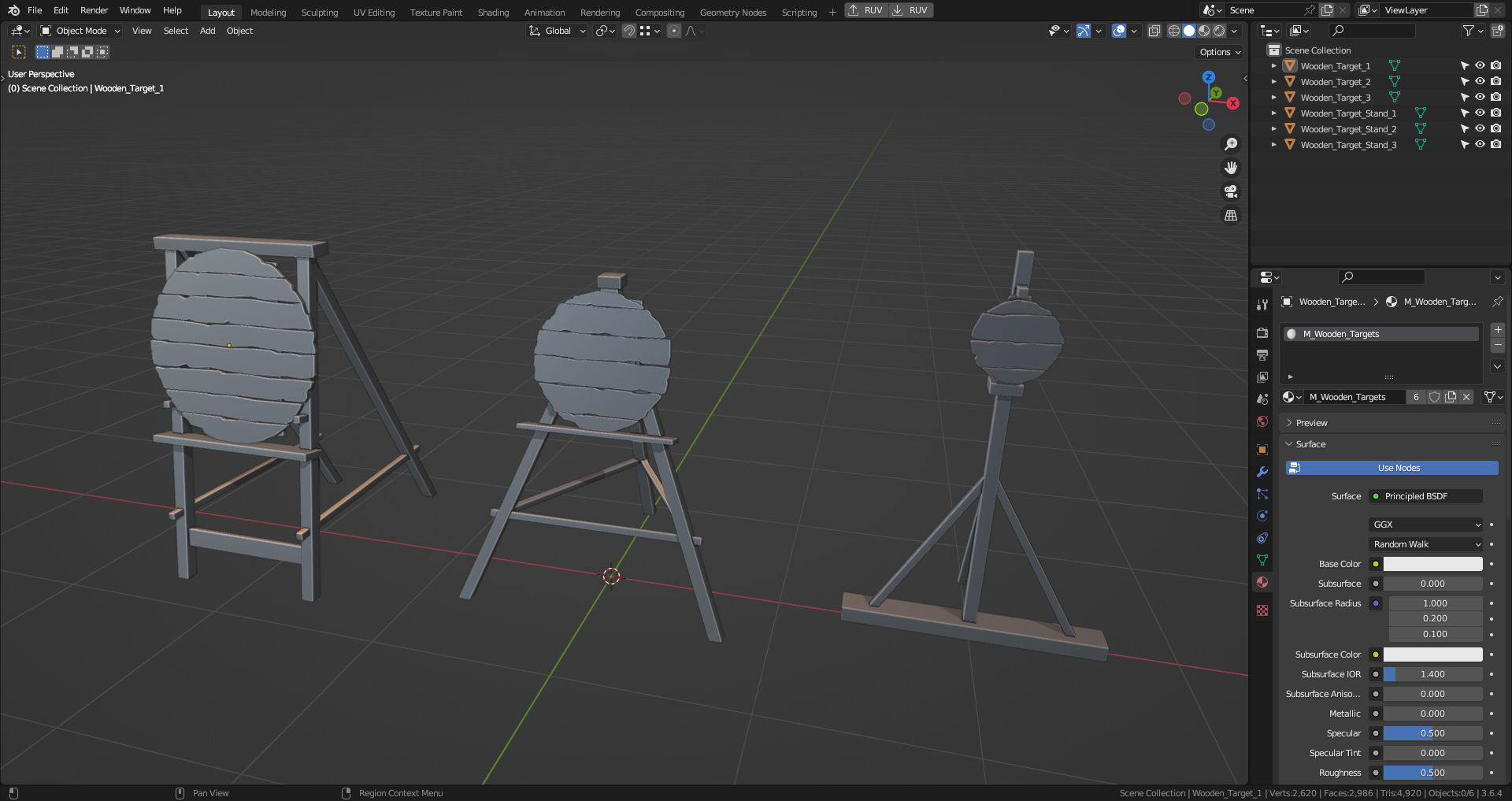Viewport: 1512px width, 801px height.
Task: Click the Options button in viewport
Action: coord(1219,52)
